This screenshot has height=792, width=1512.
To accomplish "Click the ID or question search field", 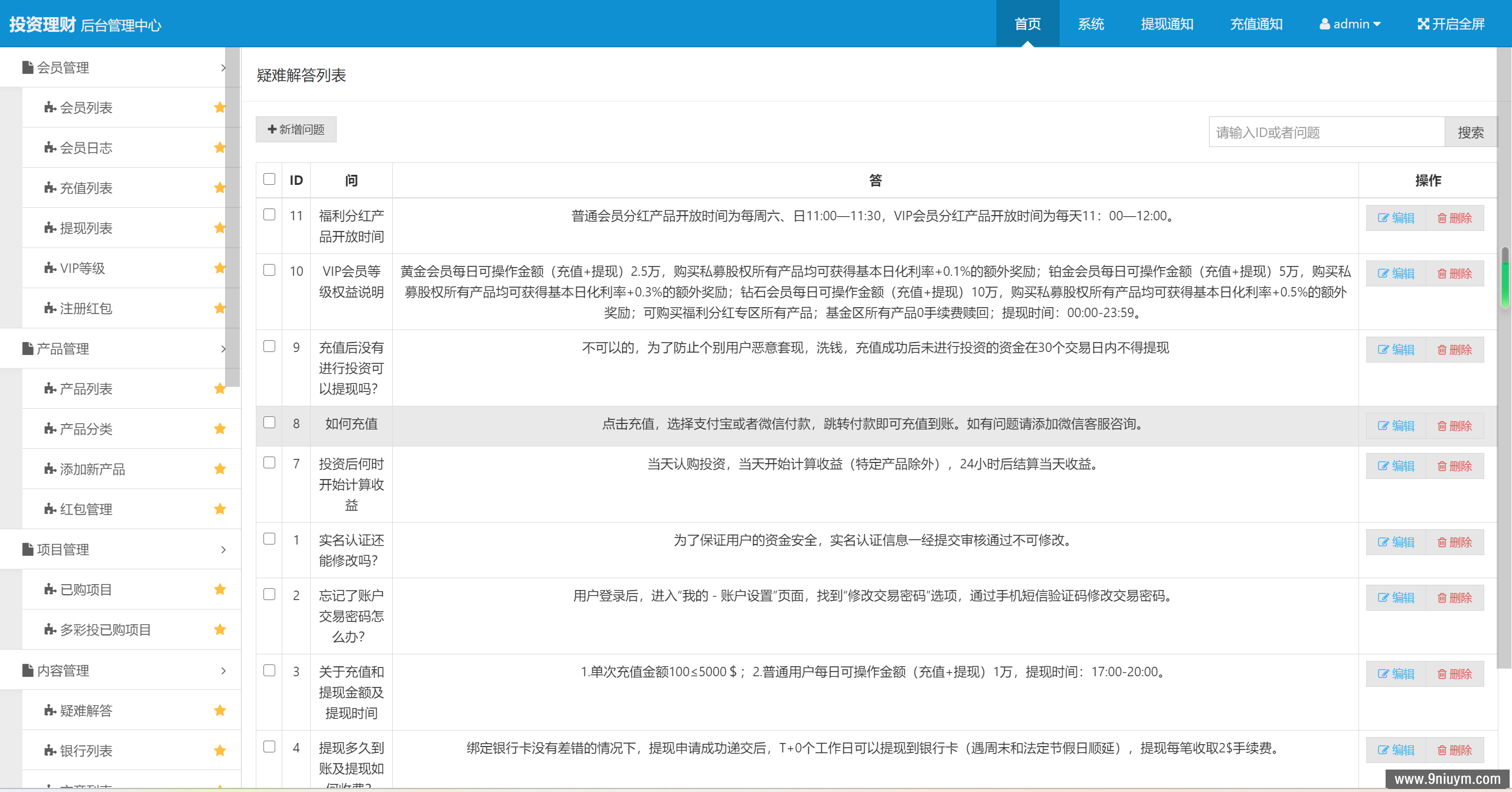I will tap(1327, 132).
